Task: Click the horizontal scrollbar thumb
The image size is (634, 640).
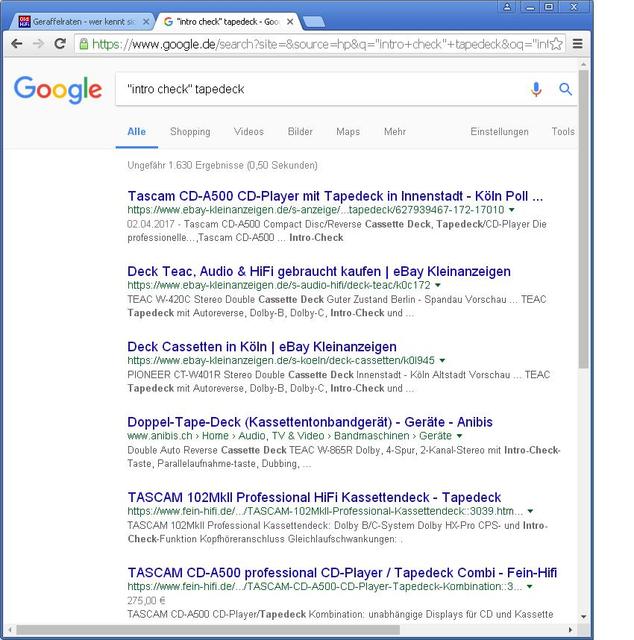Action: 208,630
